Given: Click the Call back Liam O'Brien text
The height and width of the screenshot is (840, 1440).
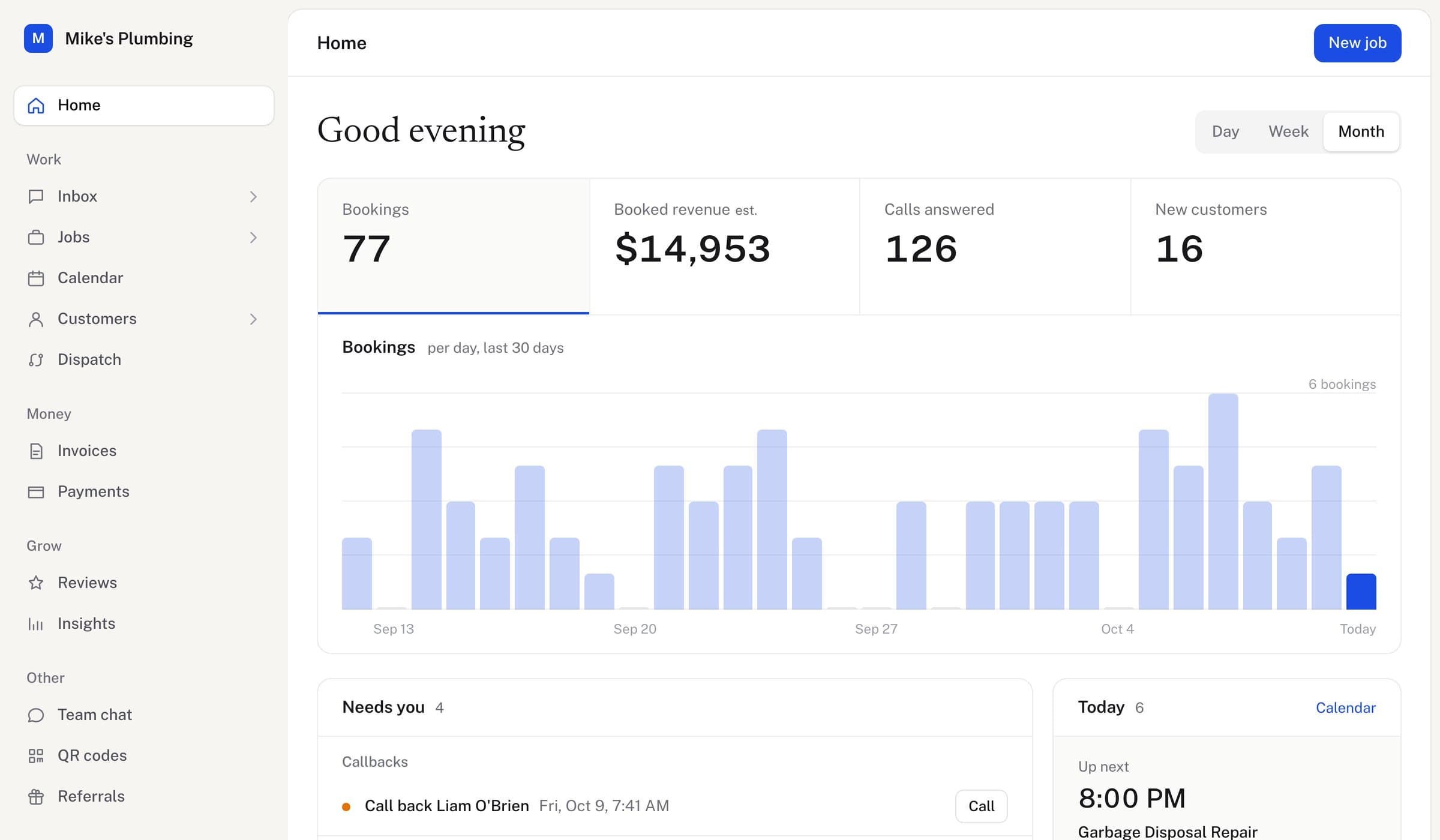Looking at the screenshot, I should coord(447,806).
